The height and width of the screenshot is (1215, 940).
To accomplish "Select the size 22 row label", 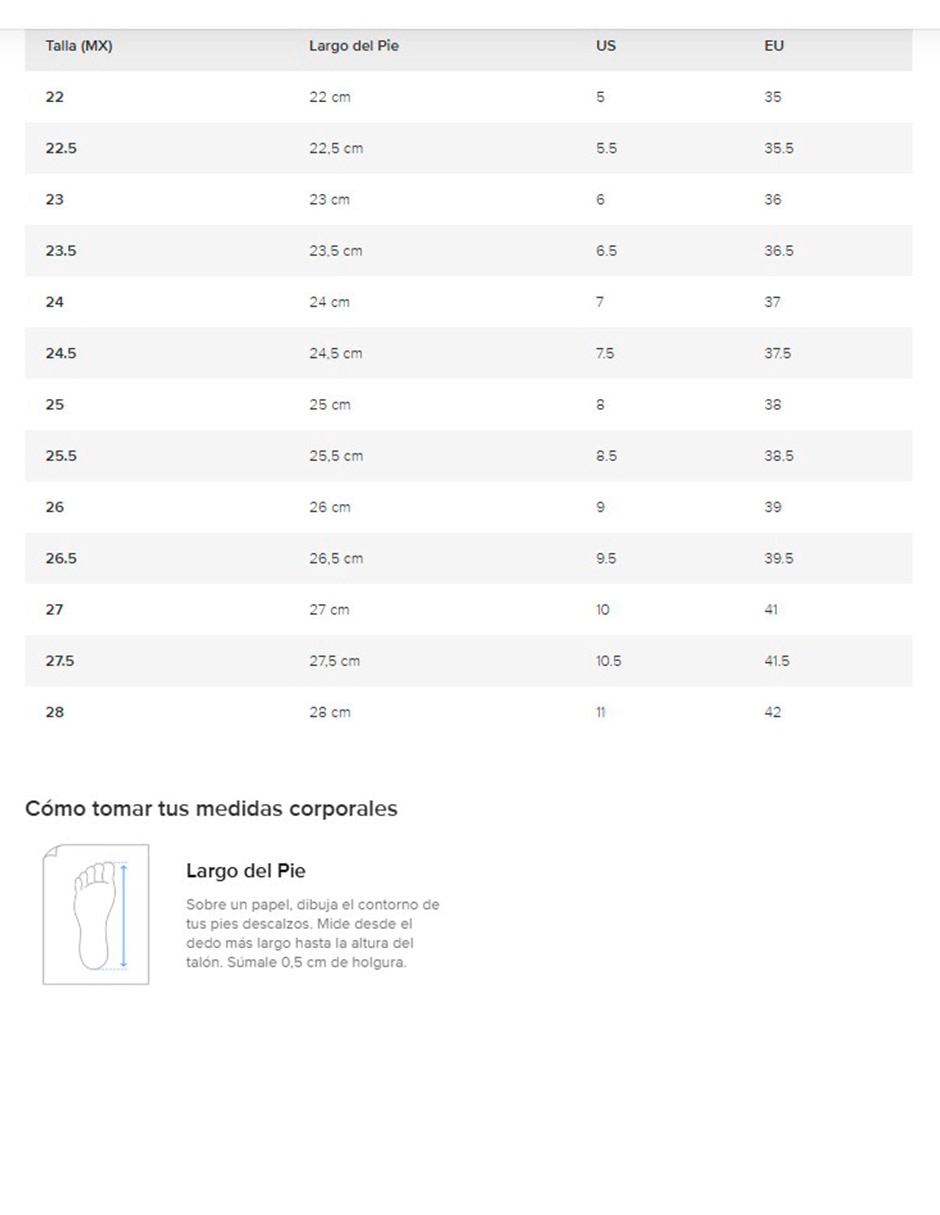I will [55, 97].
